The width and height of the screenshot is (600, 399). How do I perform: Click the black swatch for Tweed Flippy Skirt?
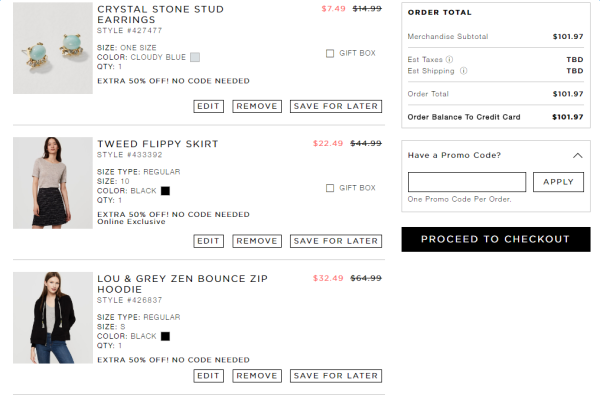[165, 191]
